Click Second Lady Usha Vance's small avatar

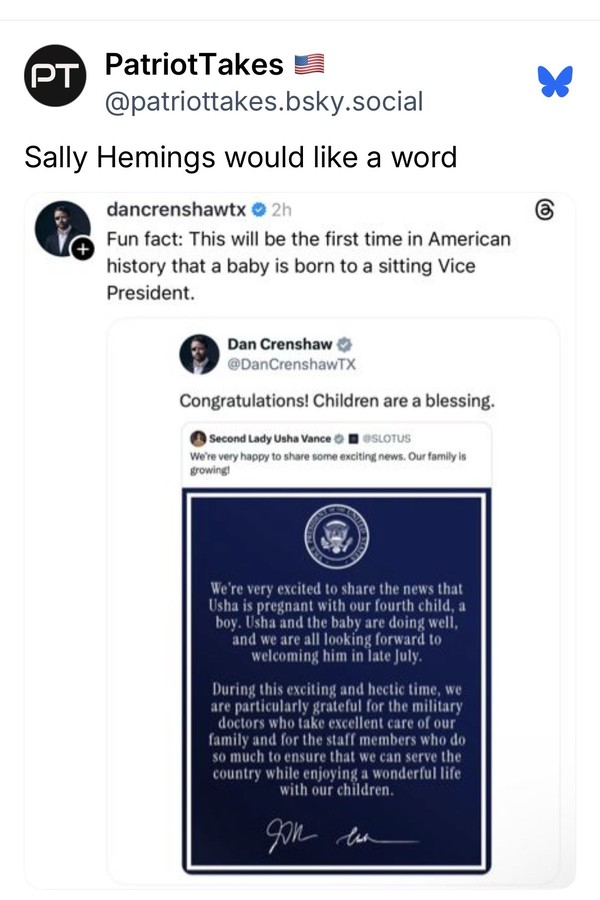click(x=197, y=438)
